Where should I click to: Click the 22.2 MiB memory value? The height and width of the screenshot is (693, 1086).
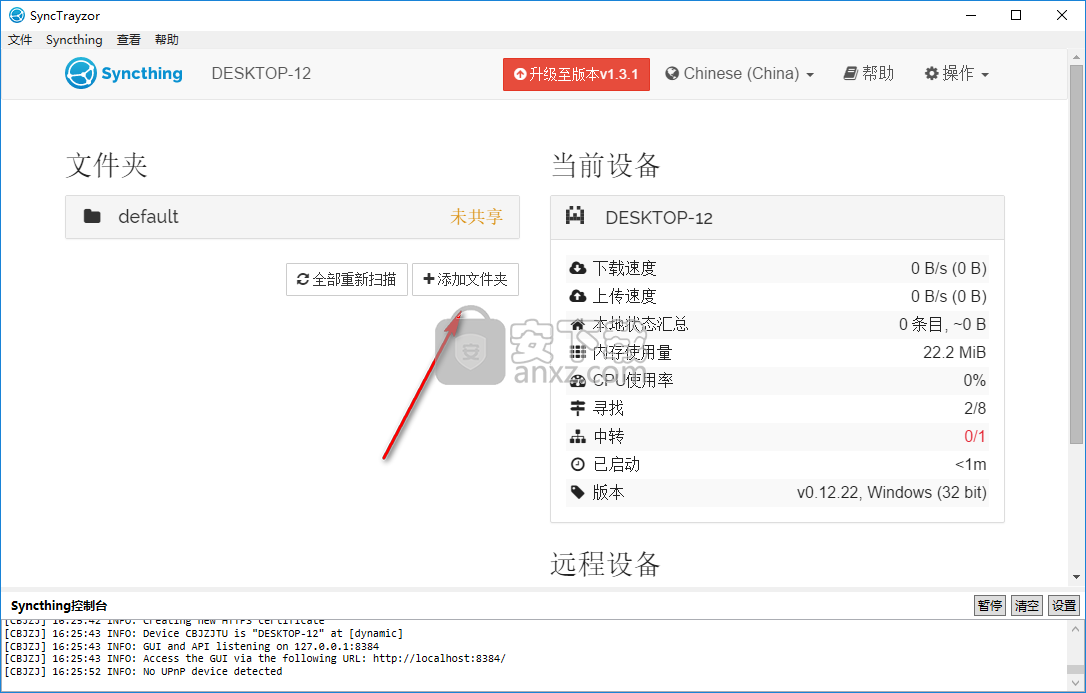pyautogui.click(x=954, y=352)
